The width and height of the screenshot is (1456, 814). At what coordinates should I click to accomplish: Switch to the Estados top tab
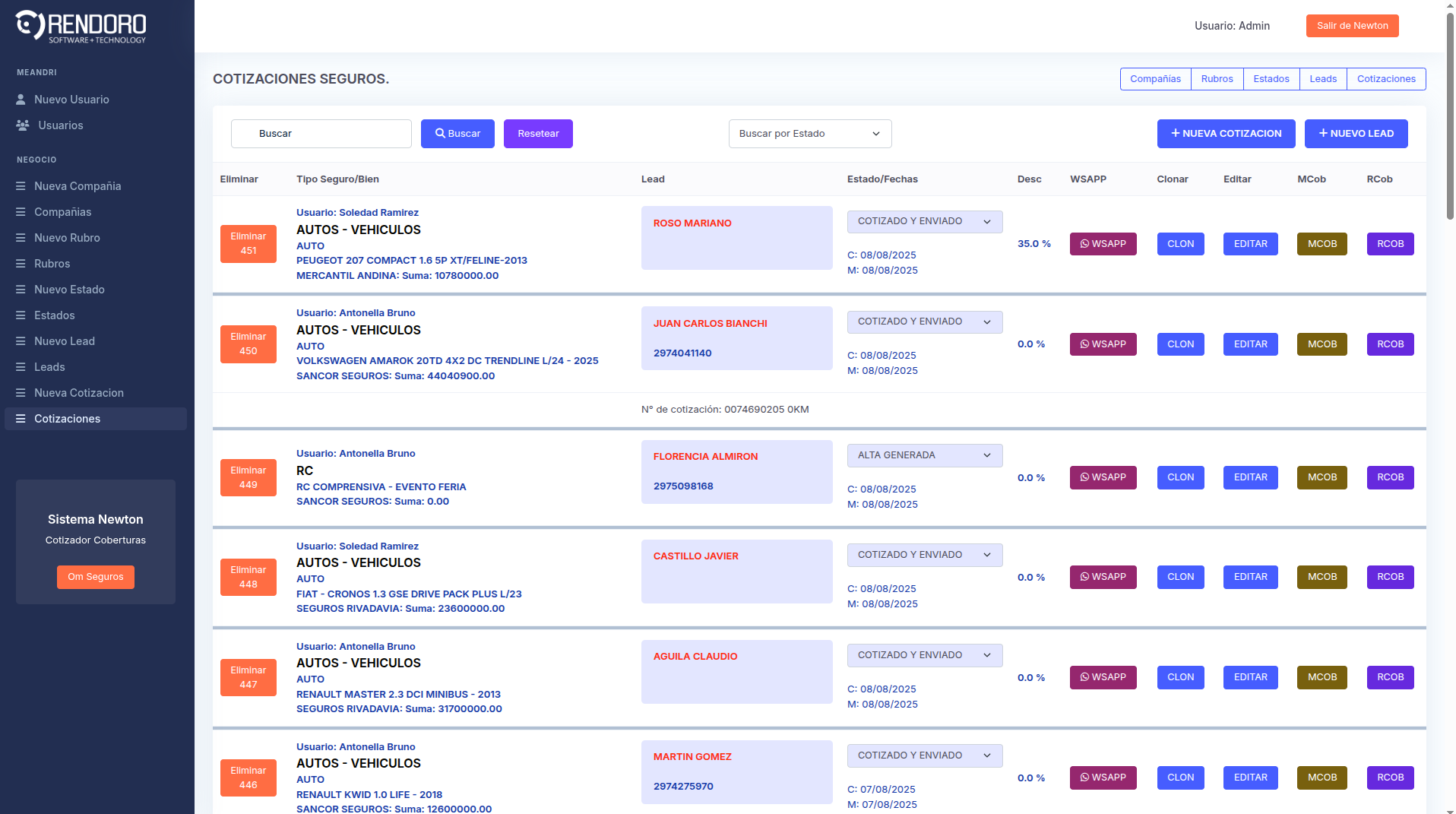click(x=1271, y=79)
